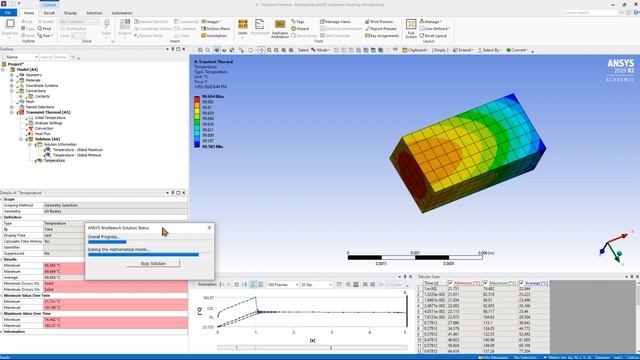
Task: Open the Manage layout dropdown
Action: [431, 21]
